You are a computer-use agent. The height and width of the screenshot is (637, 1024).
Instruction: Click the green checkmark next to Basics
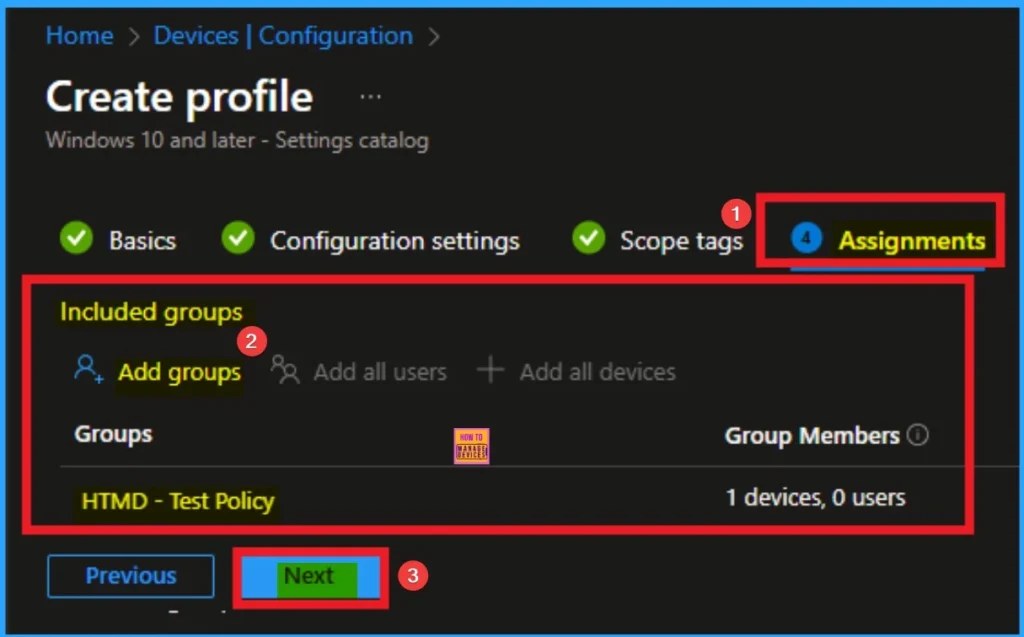(76, 240)
